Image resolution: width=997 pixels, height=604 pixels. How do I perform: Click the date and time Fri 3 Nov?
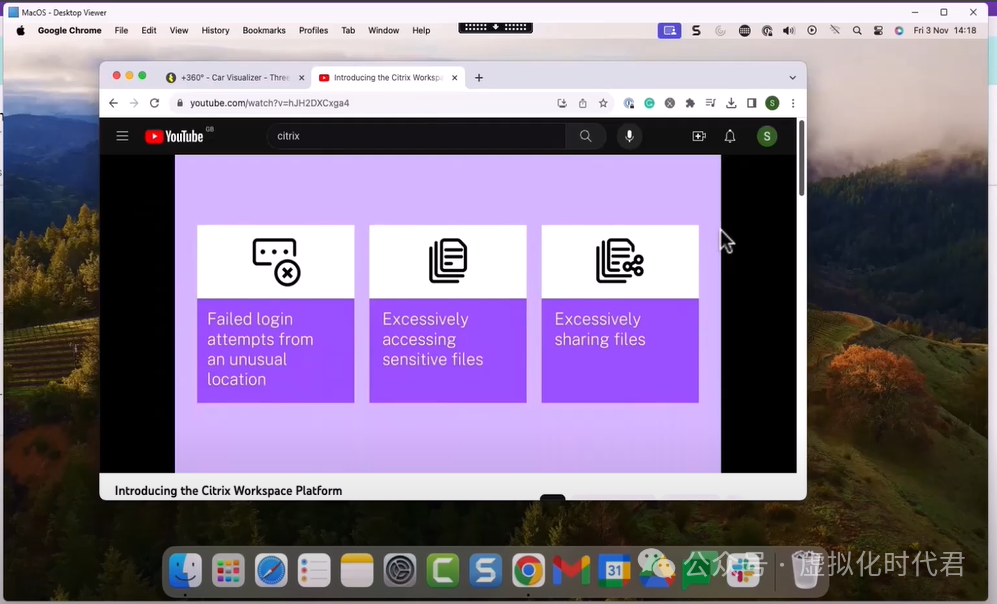click(x=944, y=31)
